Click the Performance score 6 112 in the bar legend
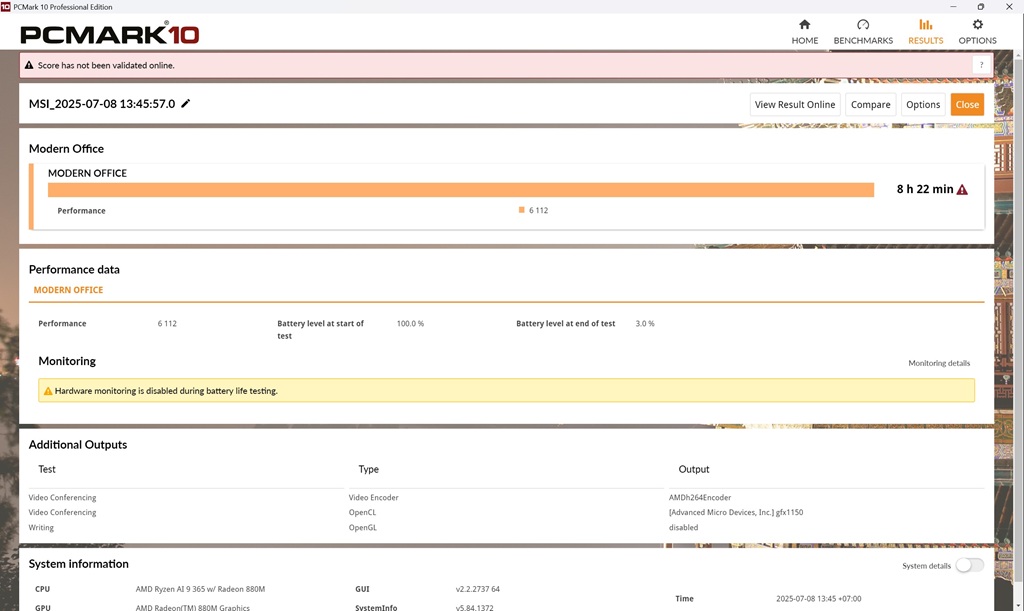This screenshot has height=611, width=1024. 539,210
